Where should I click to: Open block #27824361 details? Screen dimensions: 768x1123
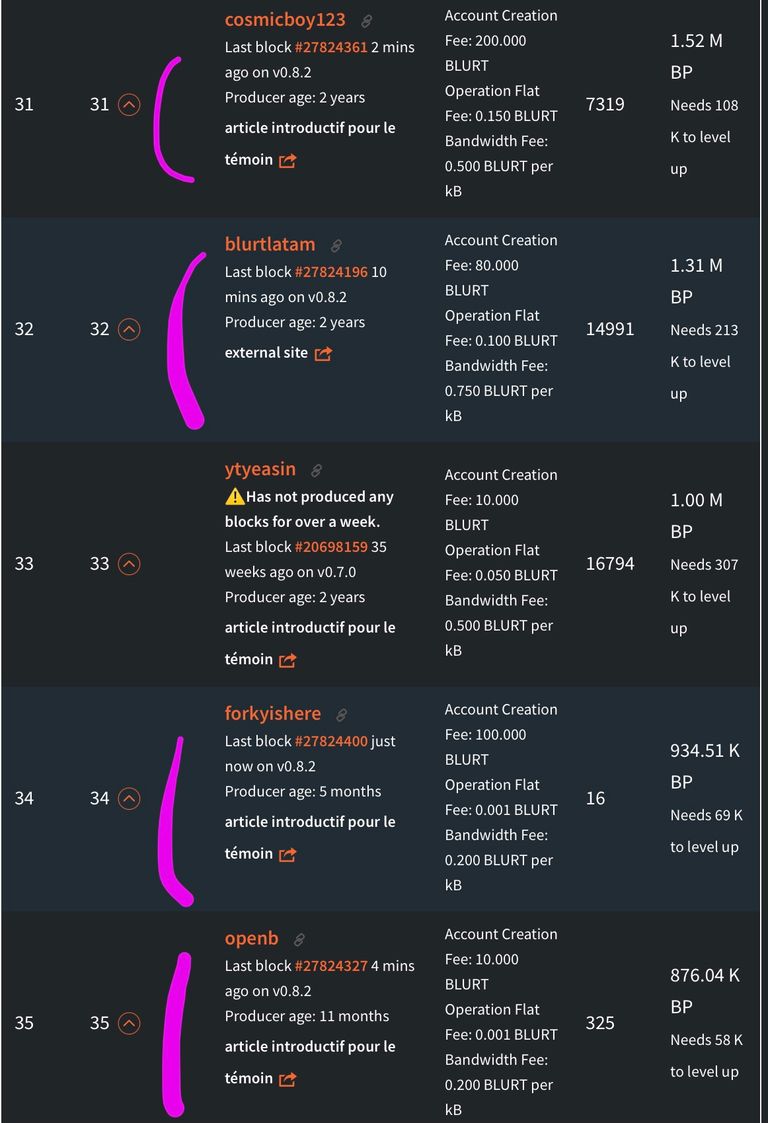click(331, 47)
